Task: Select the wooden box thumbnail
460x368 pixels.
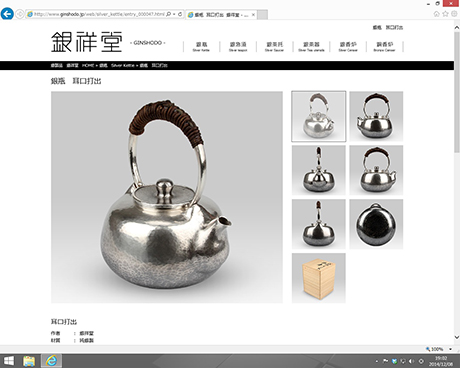Action: click(319, 278)
